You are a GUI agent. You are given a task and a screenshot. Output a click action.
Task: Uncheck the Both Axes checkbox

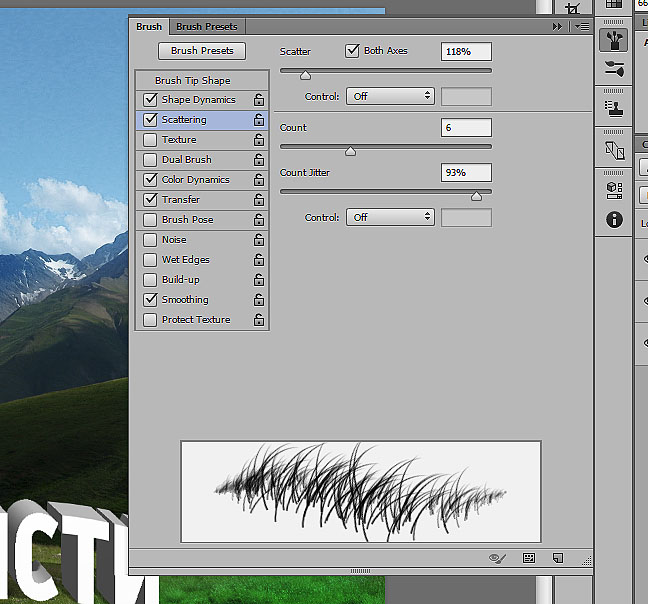pos(352,51)
